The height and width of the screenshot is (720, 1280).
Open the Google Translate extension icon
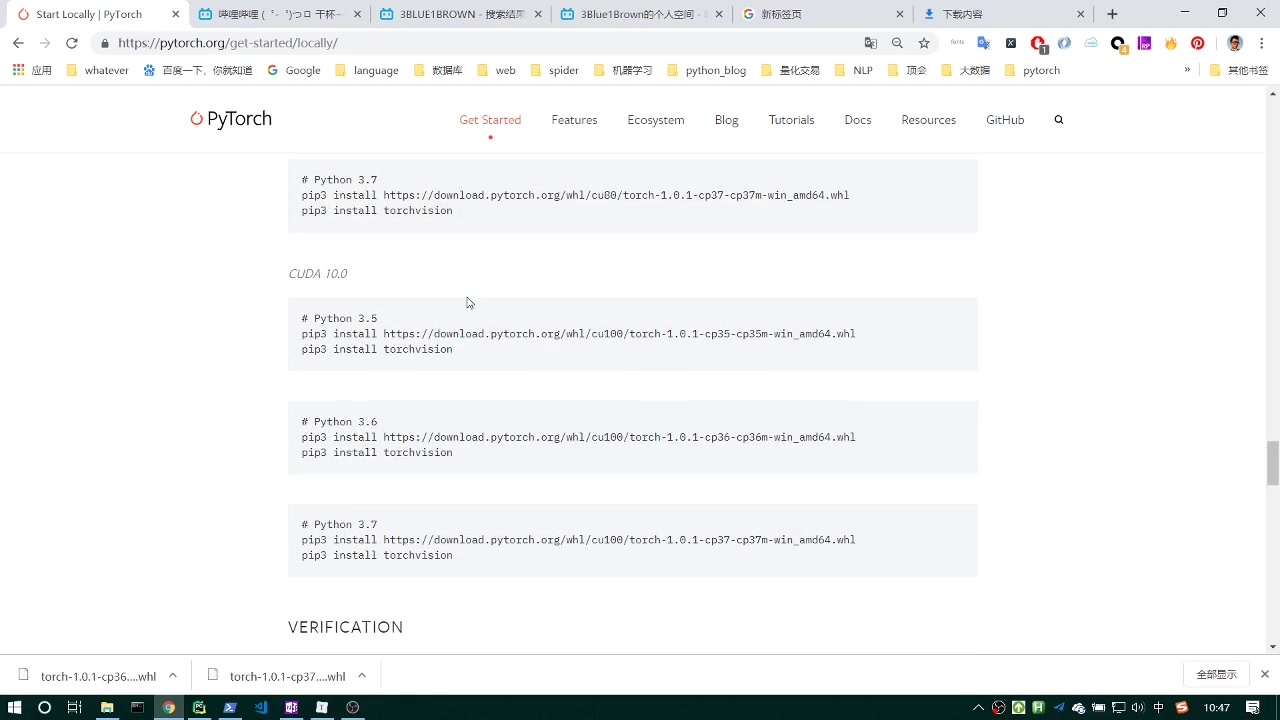[x=984, y=43]
